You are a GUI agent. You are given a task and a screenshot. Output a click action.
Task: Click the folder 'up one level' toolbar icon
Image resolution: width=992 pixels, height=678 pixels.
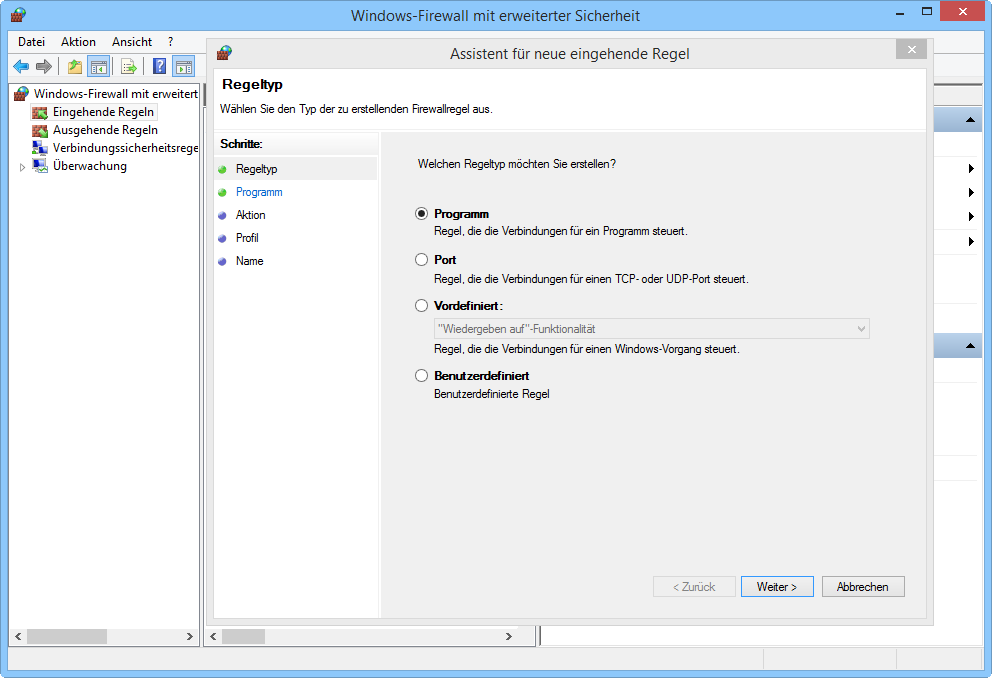[x=75, y=66]
